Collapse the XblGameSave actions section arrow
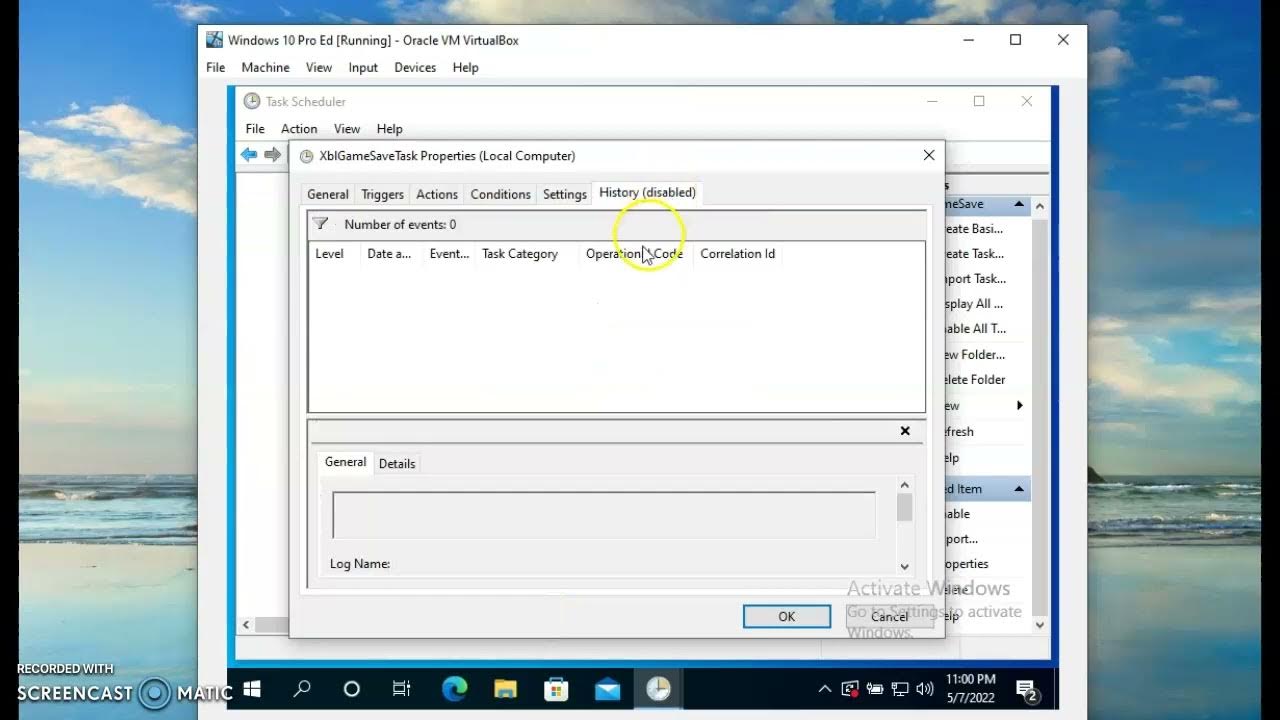This screenshot has width=1280, height=720. click(1019, 204)
